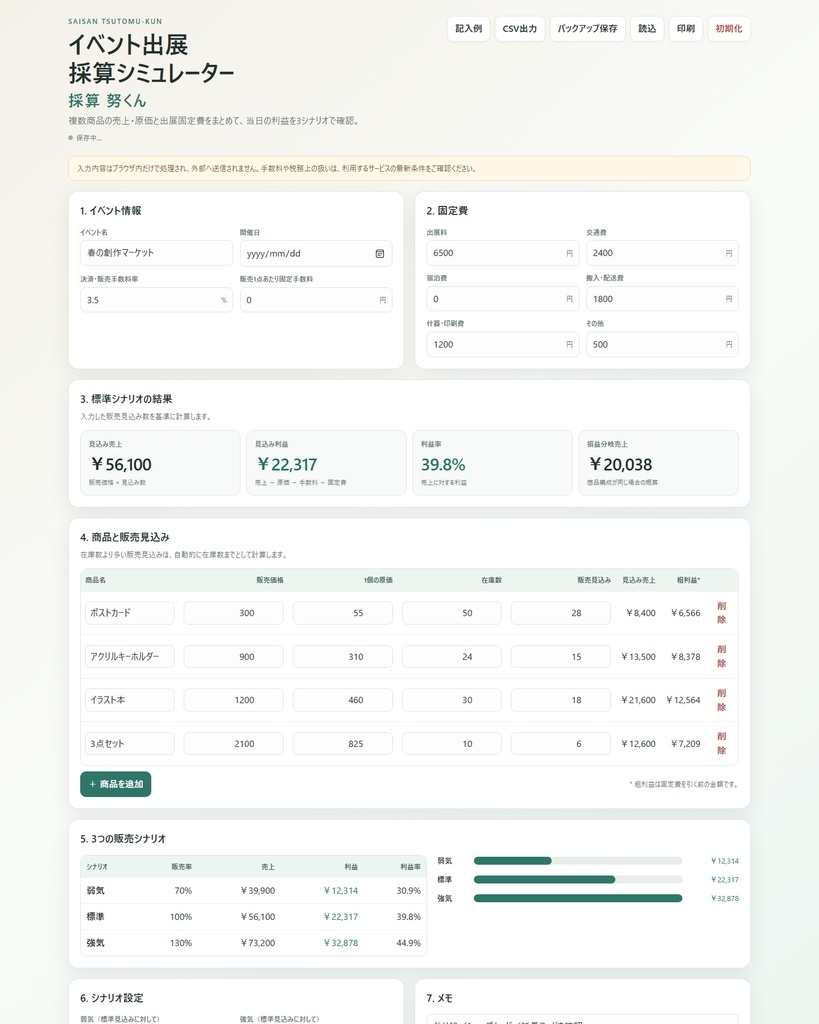Image resolution: width=819 pixels, height=1024 pixels.
Task: Delete the アクリルキーホルダー row
Action: tap(722, 656)
